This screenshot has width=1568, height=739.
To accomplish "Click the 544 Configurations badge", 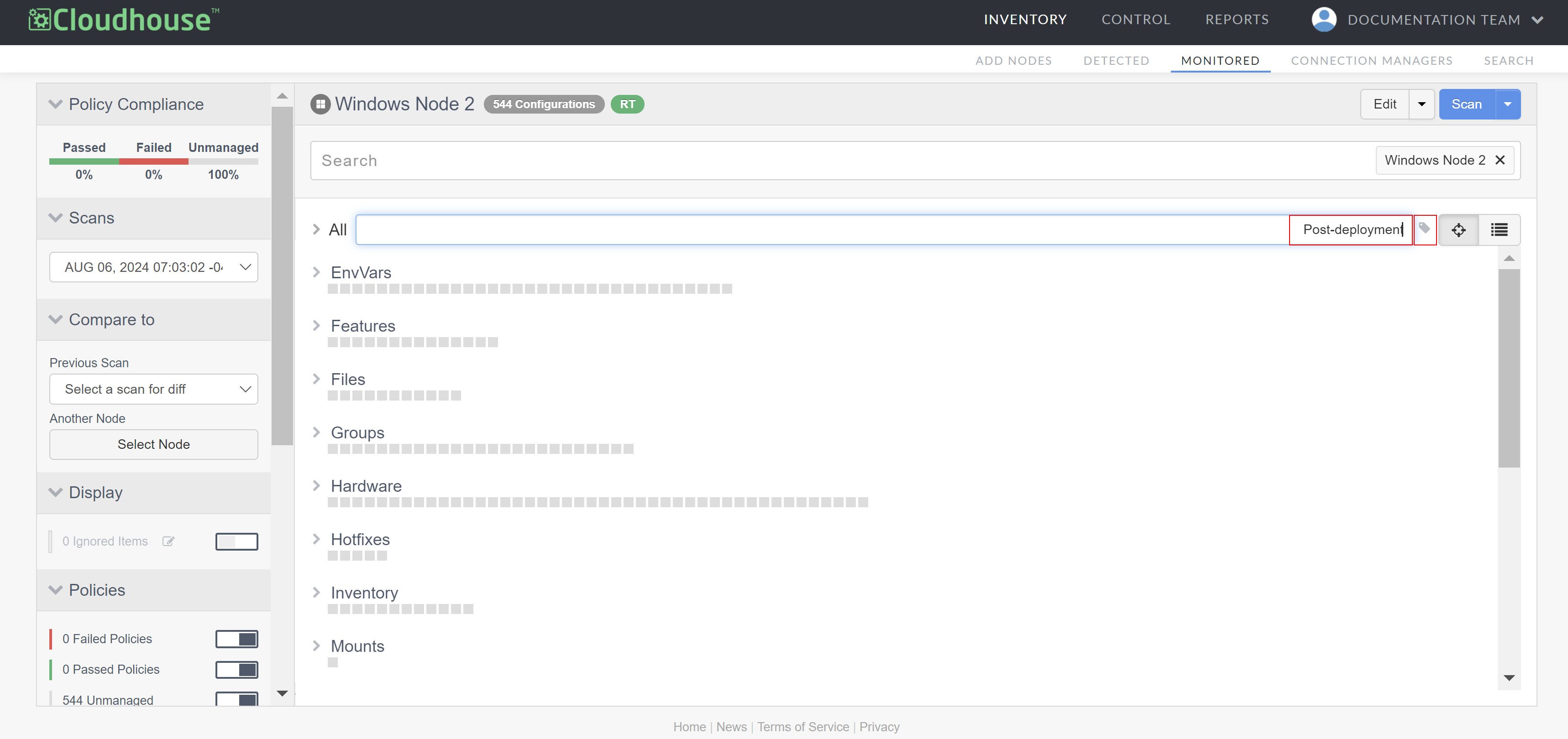I will (x=544, y=104).
